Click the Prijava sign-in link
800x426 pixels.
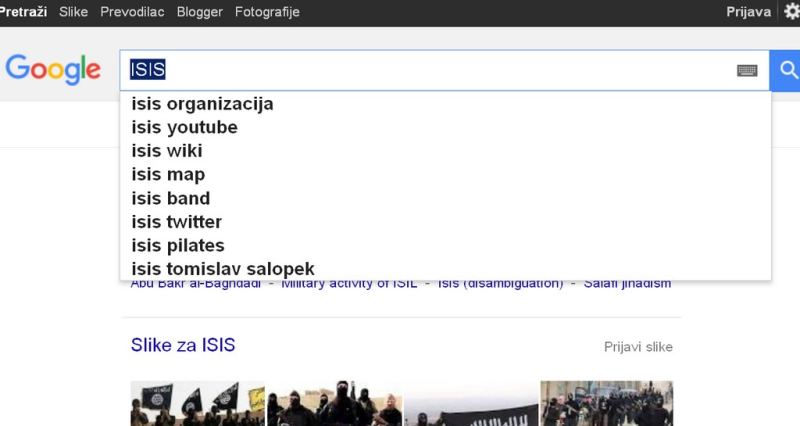click(748, 12)
